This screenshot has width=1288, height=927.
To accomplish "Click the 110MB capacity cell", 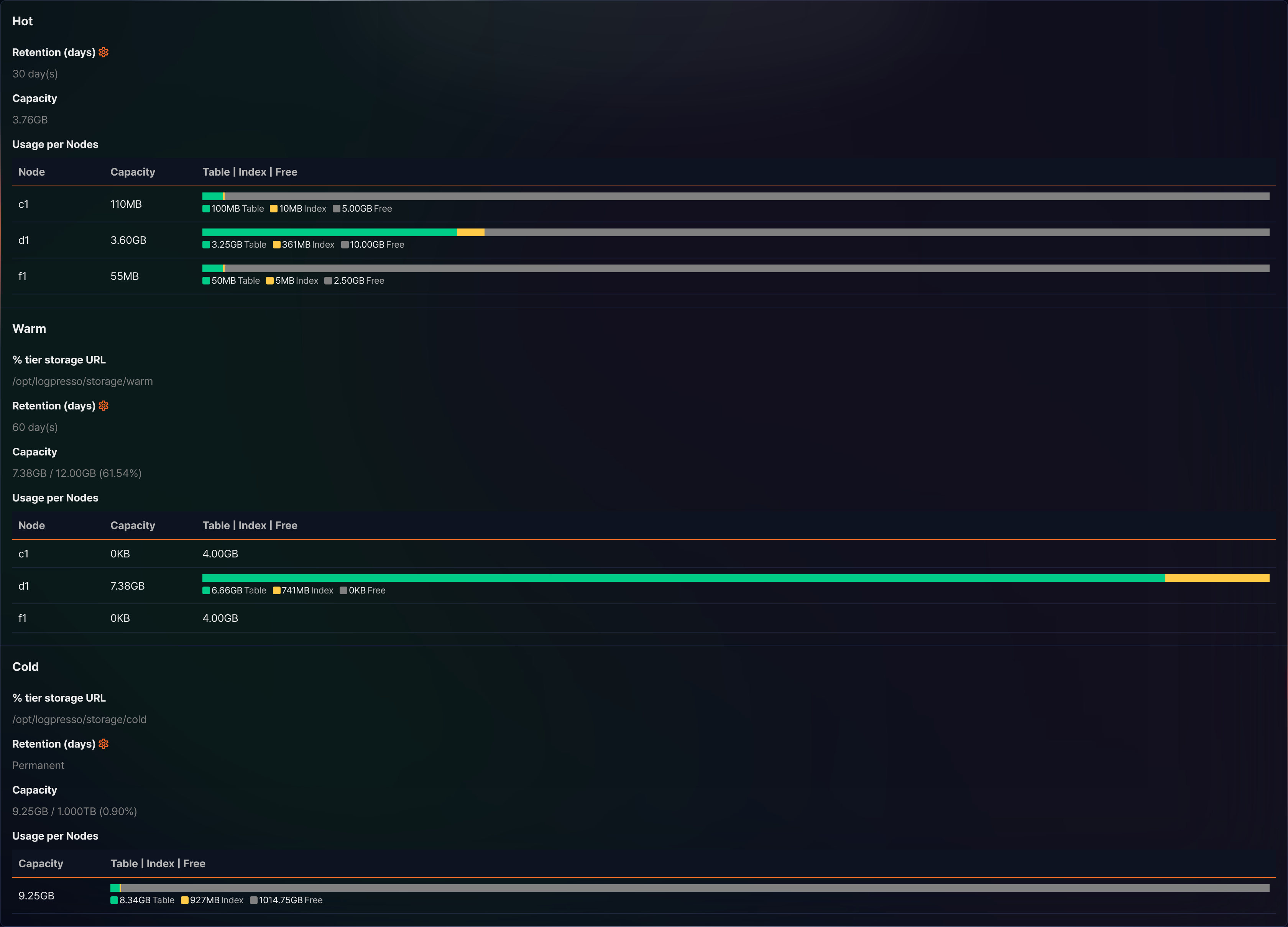I will [x=126, y=204].
